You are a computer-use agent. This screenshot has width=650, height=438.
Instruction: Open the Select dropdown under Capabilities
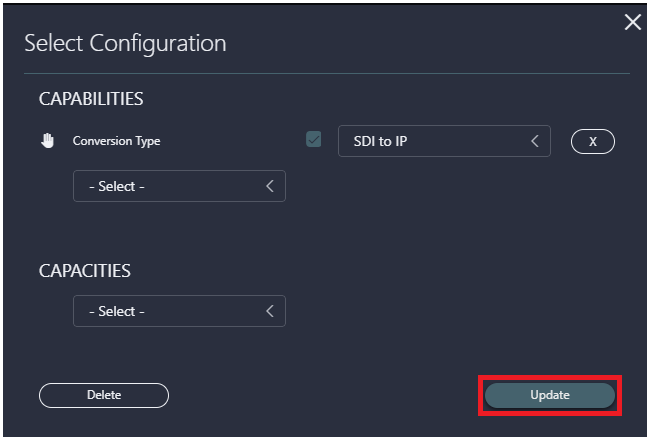point(179,186)
